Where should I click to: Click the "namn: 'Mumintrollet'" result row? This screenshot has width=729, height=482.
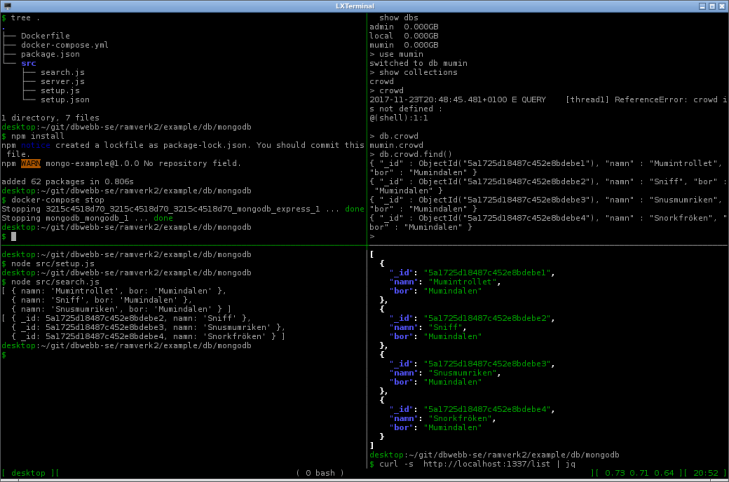coord(114,291)
